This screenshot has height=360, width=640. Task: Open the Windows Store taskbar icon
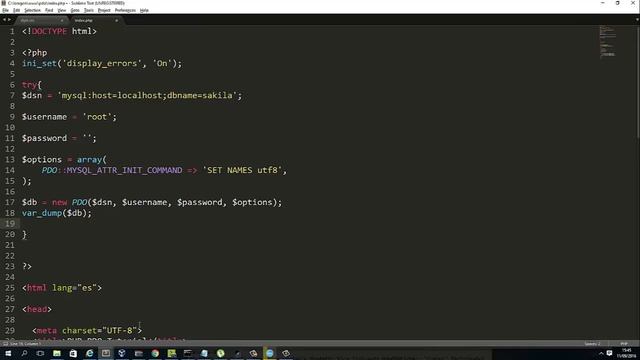73,353
